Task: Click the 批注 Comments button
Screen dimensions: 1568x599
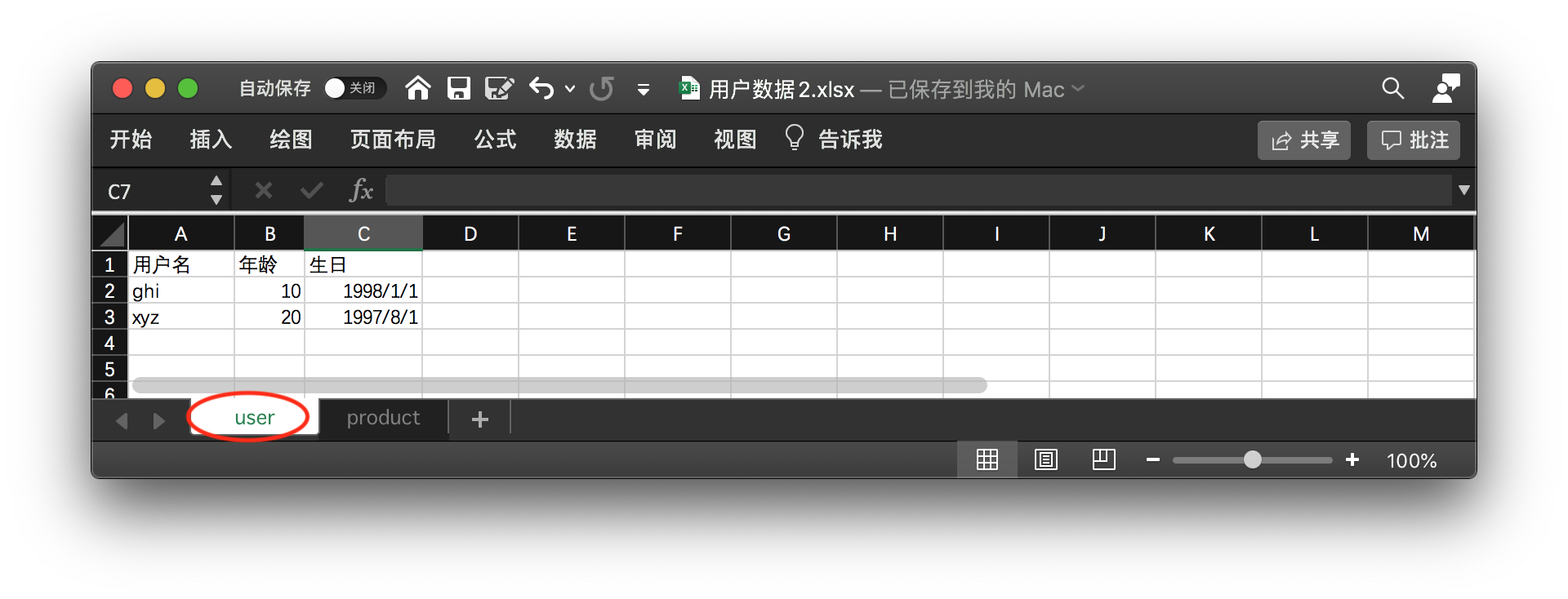Action: click(x=1414, y=140)
